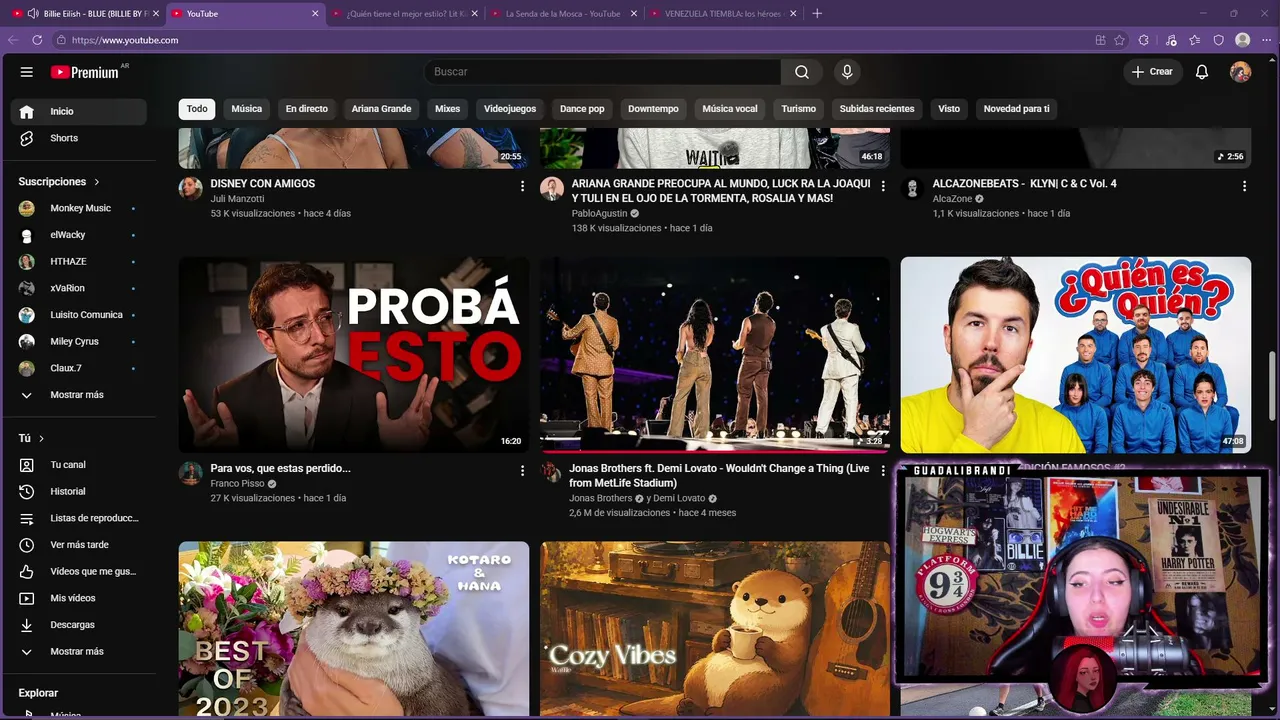Open the PROBÁ ESTO video thumbnail
Viewport: 1280px width, 720px height.
(x=354, y=355)
